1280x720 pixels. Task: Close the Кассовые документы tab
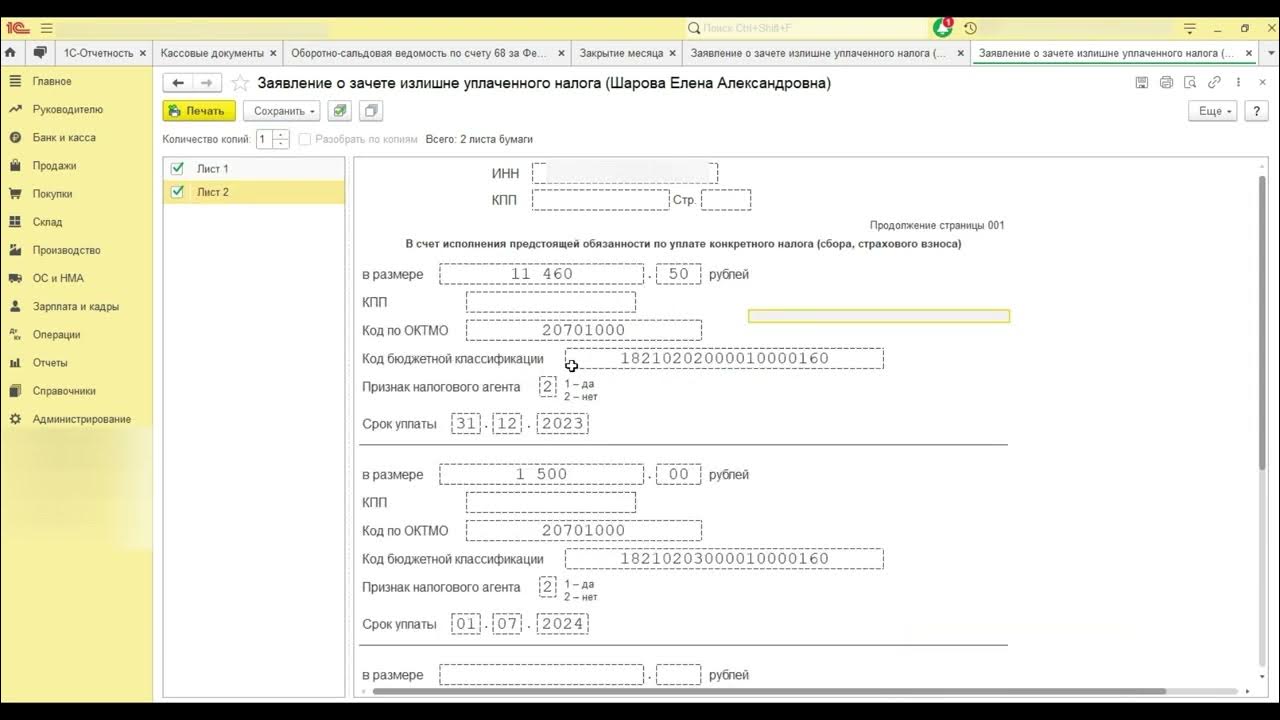[274, 53]
